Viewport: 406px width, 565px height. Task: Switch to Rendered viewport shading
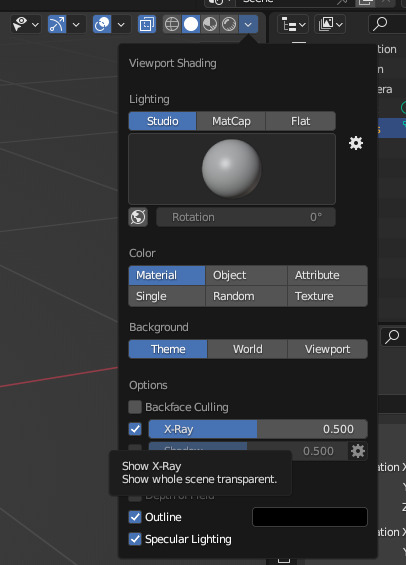click(x=229, y=25)
